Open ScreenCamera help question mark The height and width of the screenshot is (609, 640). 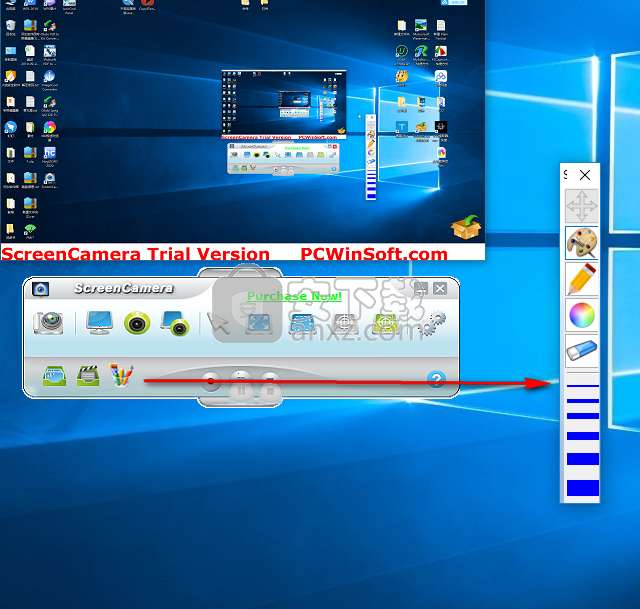coord(436,379)
